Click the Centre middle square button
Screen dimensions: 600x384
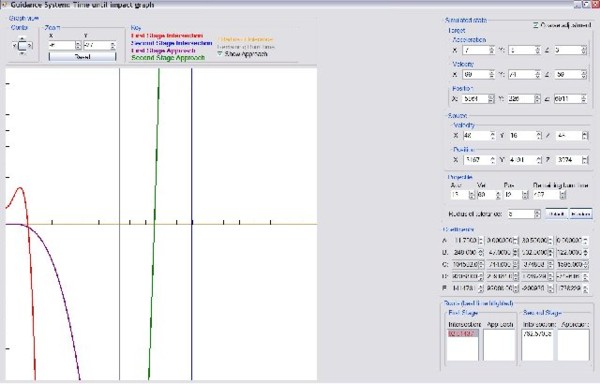22,46
